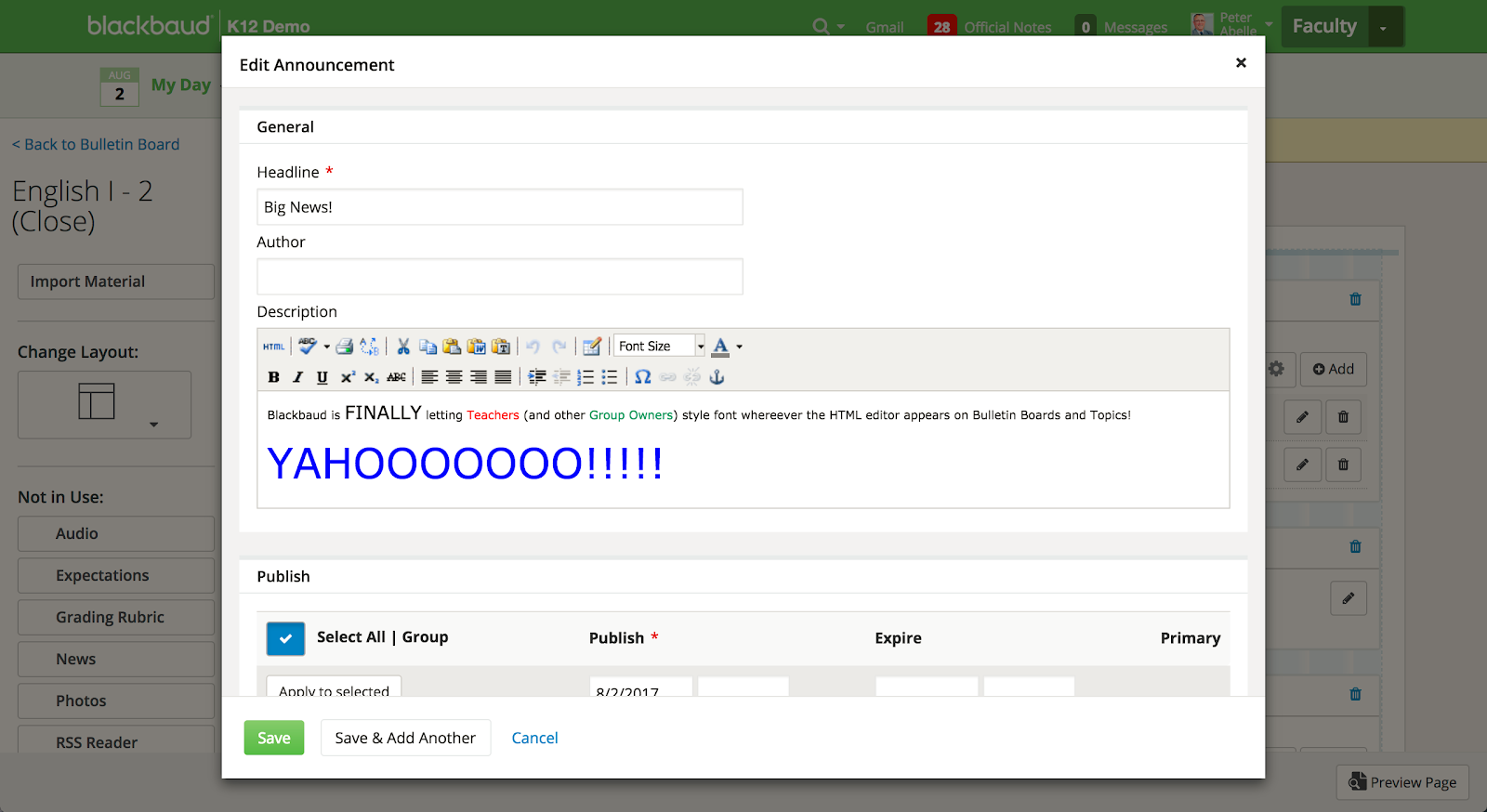The image size is (1487, 812).
Task: Click inside the description editor body
Action: point(743,450)
